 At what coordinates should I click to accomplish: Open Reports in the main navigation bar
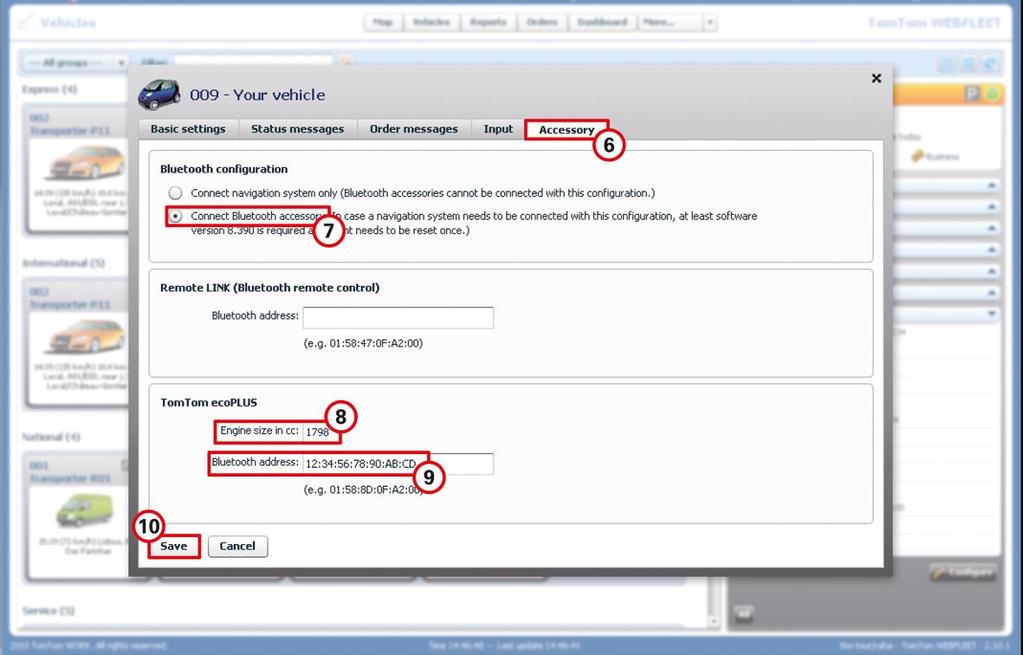[488, 22]
